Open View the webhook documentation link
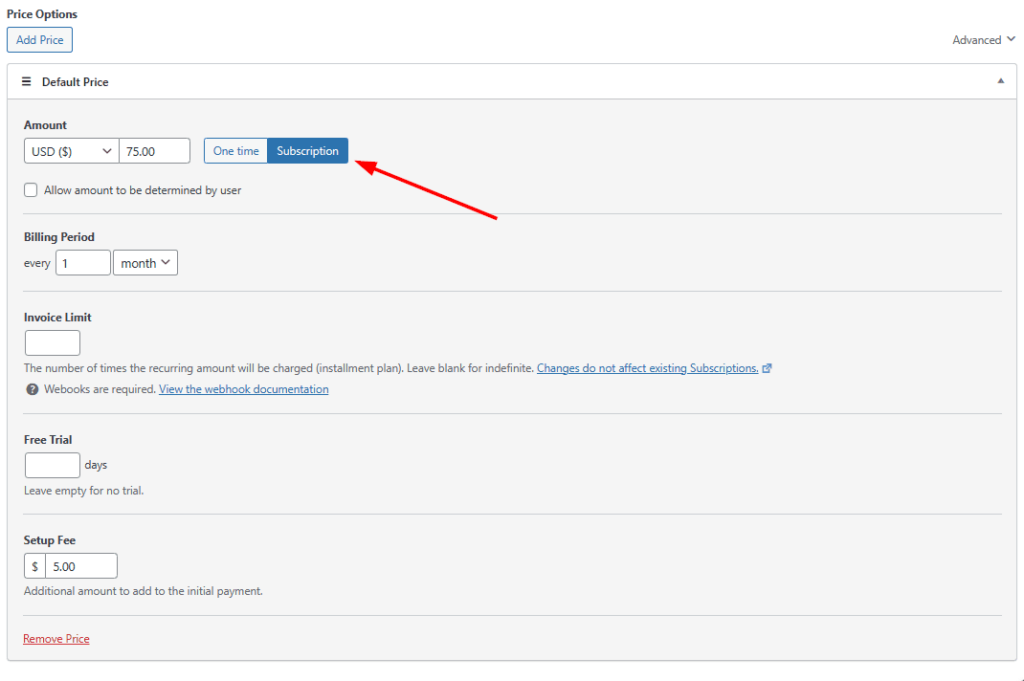Viewport: 1024px width, 681px height. [243, 389]
